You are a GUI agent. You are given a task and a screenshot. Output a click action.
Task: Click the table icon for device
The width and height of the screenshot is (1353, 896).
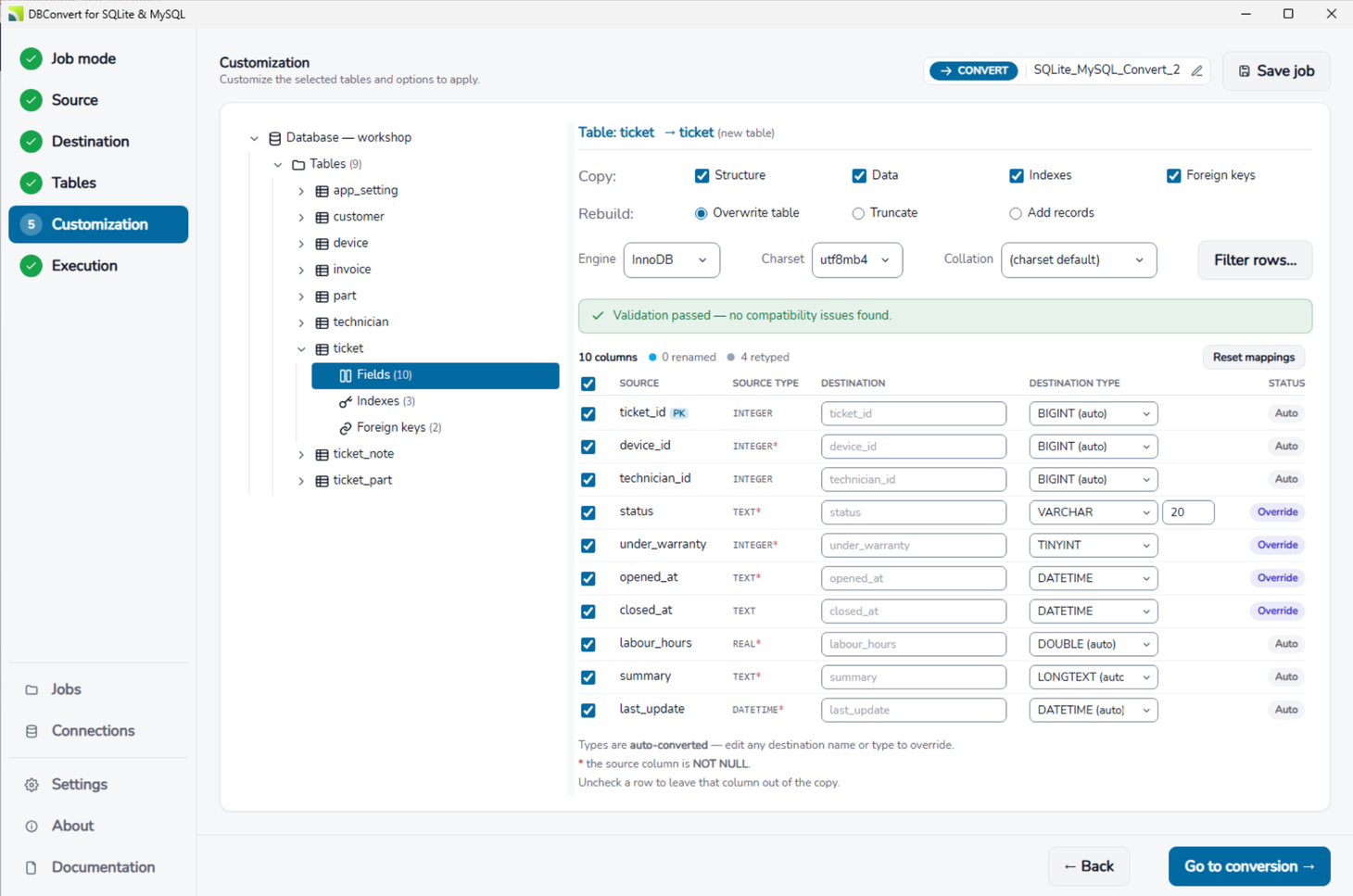coord(322,244)
